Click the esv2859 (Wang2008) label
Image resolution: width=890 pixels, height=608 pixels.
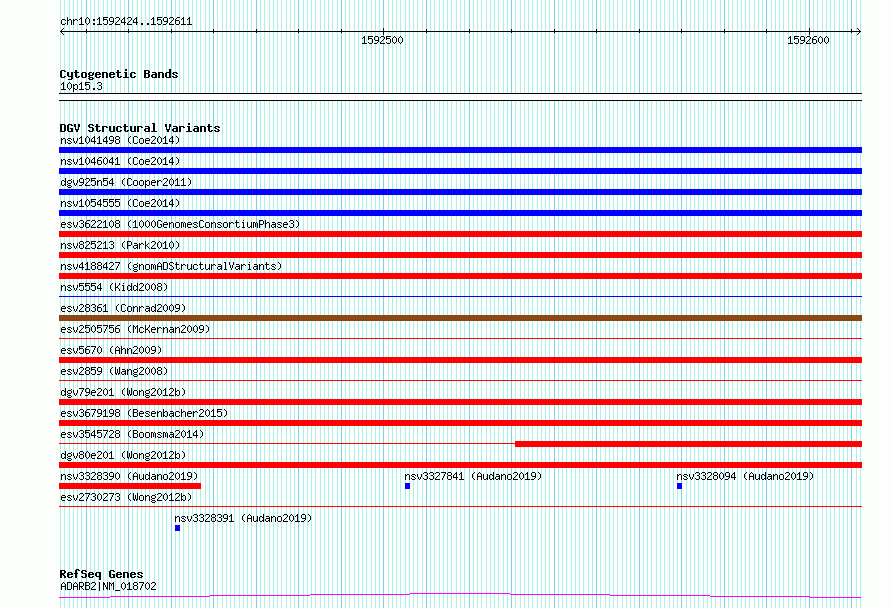pos(114,371)
